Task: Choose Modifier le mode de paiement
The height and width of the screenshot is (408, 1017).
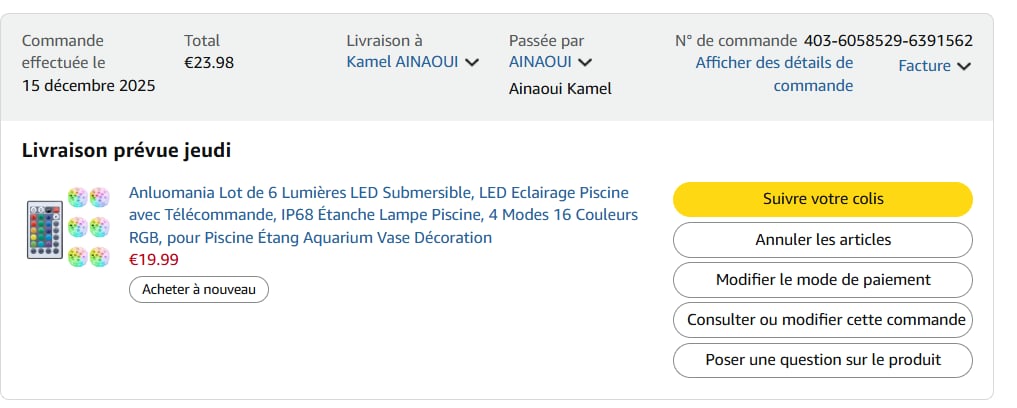Action: [822, 280]
